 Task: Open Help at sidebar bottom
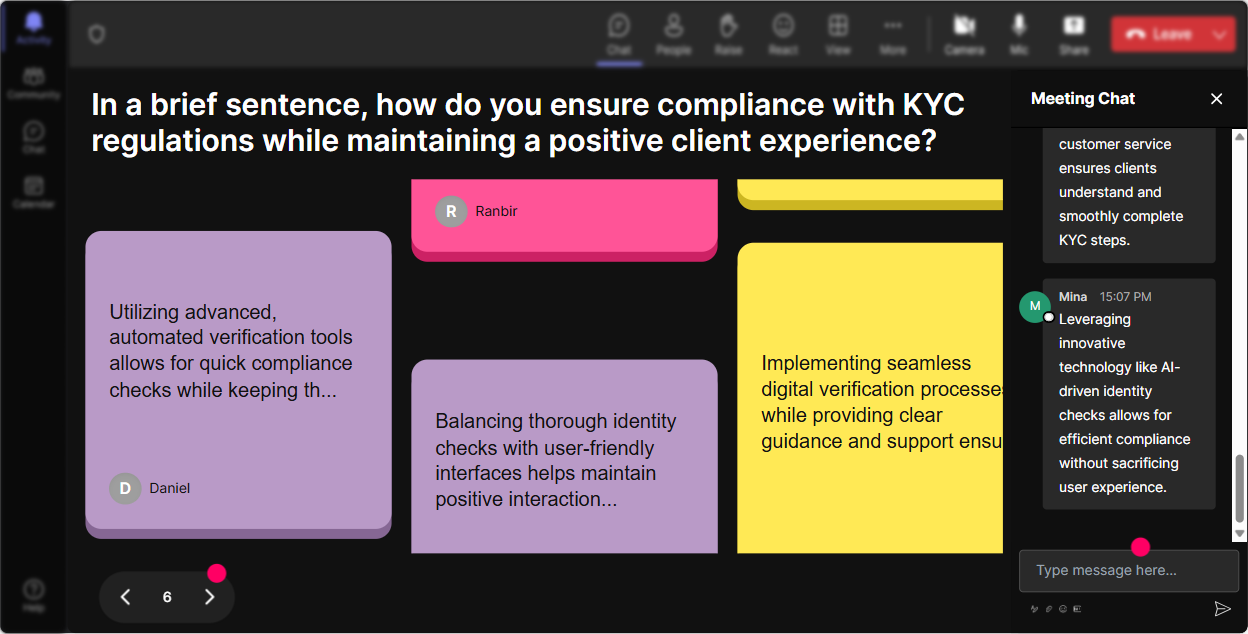[33, 595]
